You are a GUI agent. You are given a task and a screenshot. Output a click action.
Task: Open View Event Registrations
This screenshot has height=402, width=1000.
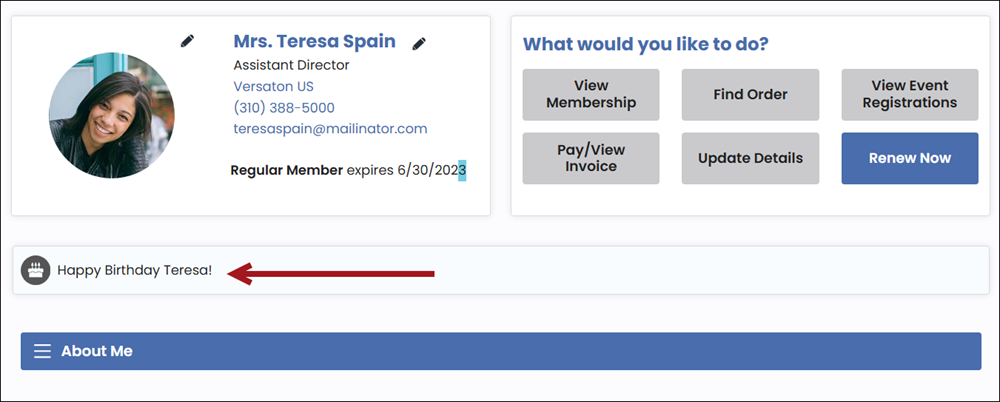909,94
